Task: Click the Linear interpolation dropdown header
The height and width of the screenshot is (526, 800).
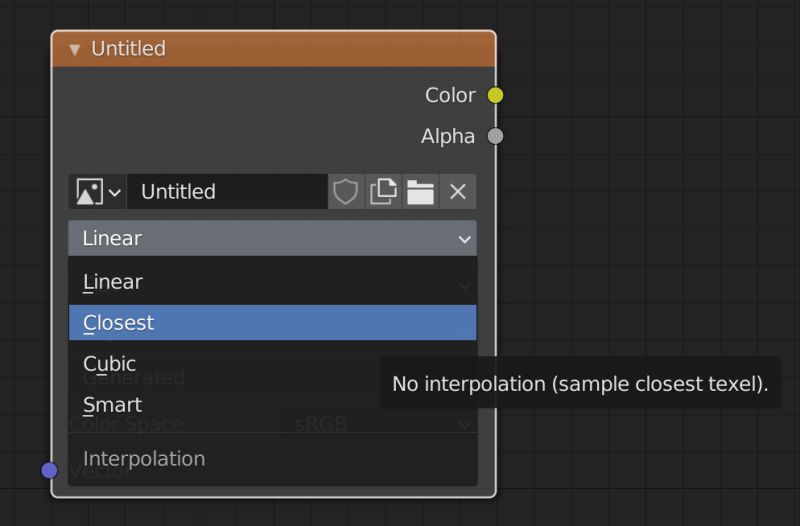Action: 272,238
